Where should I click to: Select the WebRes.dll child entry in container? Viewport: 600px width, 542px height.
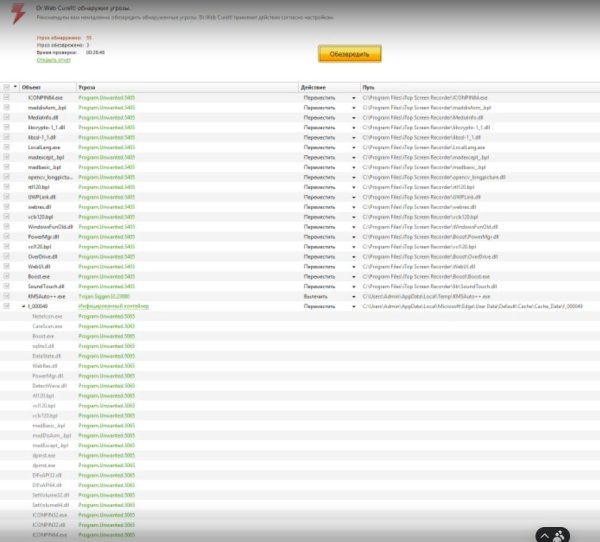pos(45,366)
